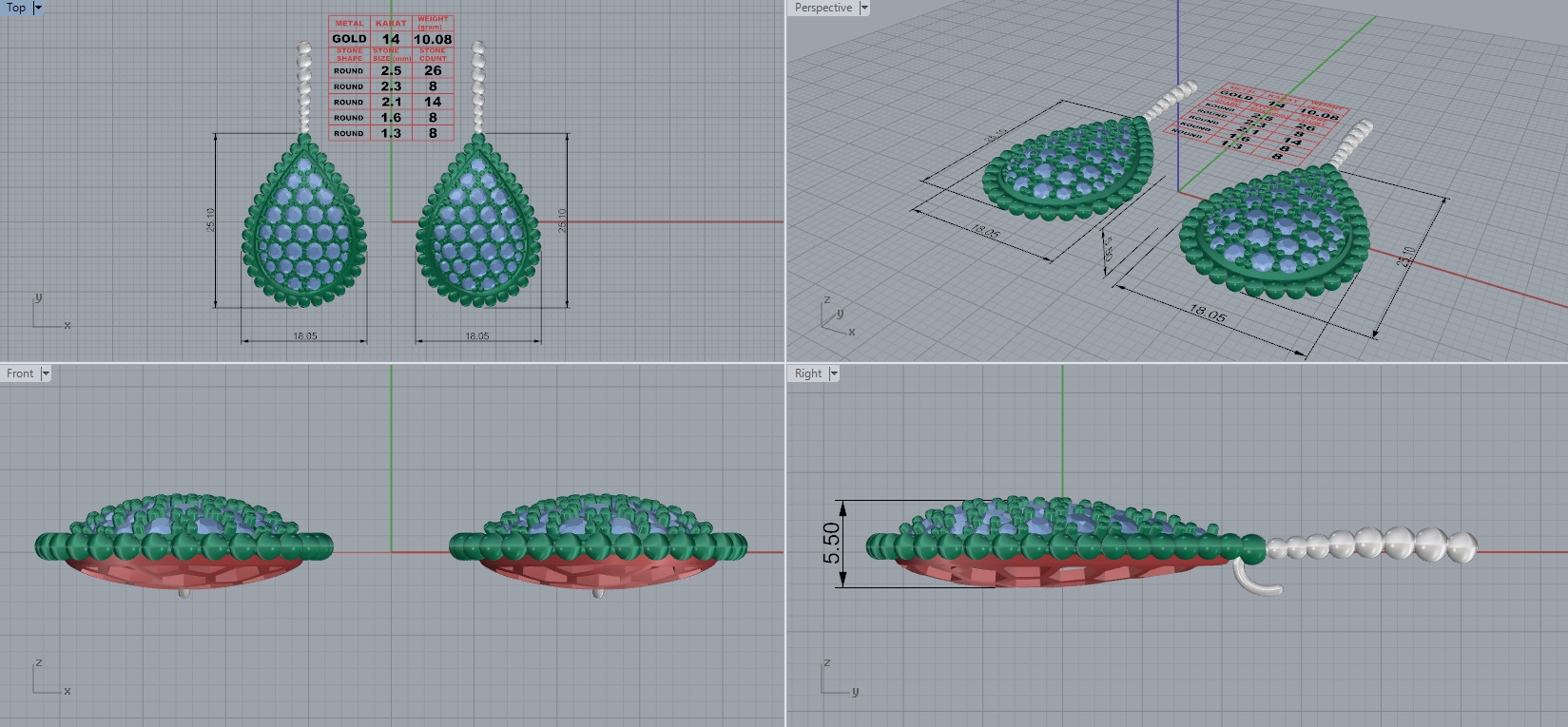Select the white pearl post in Right view

(x=1372, y=545)
